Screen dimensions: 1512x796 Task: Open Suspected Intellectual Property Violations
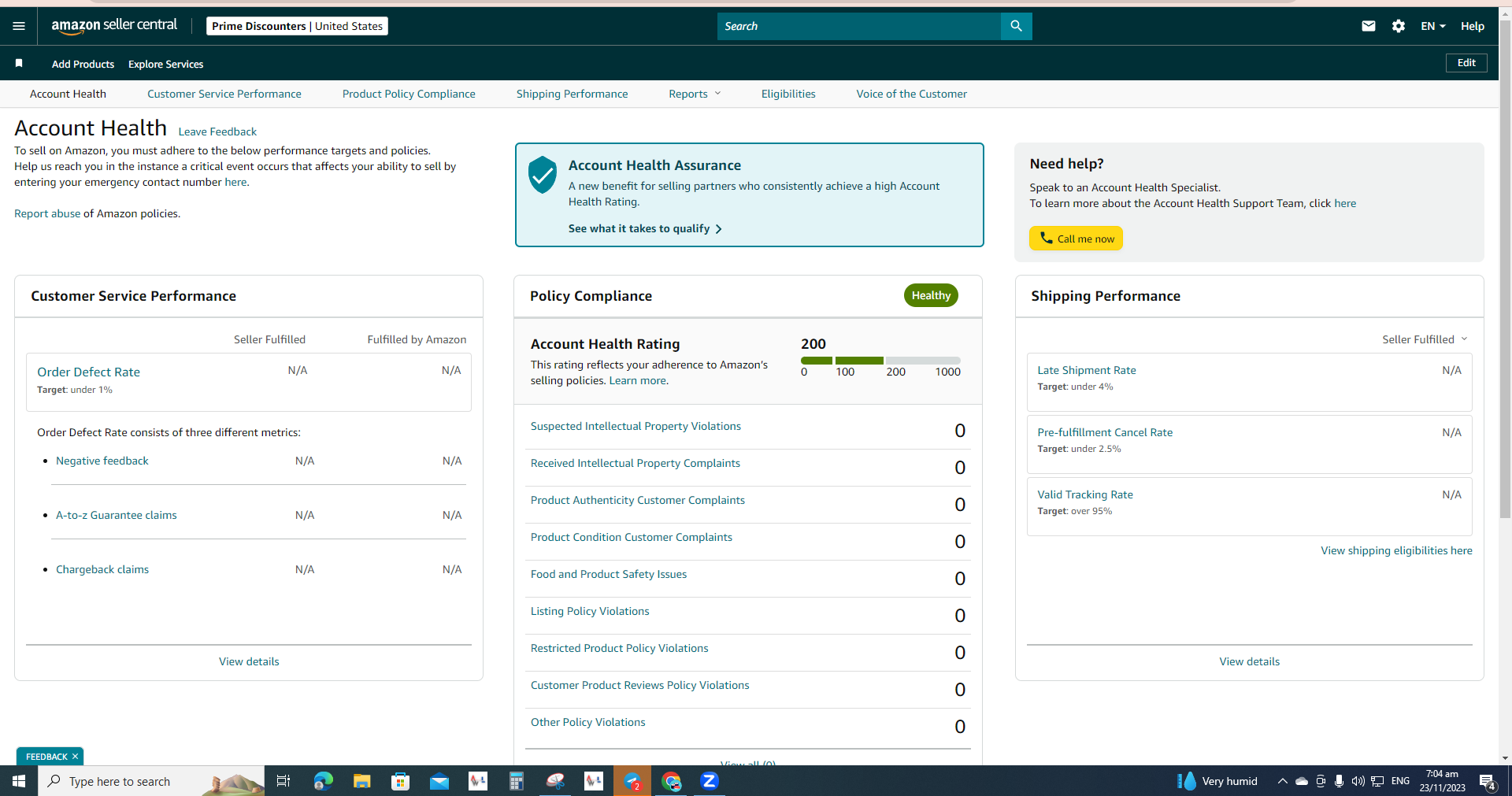tap(636, 426)
